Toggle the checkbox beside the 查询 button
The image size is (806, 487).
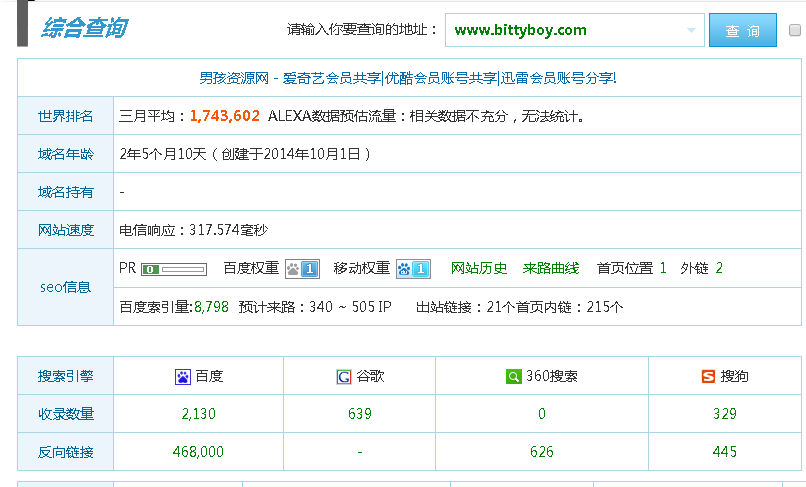pos(795,30)
